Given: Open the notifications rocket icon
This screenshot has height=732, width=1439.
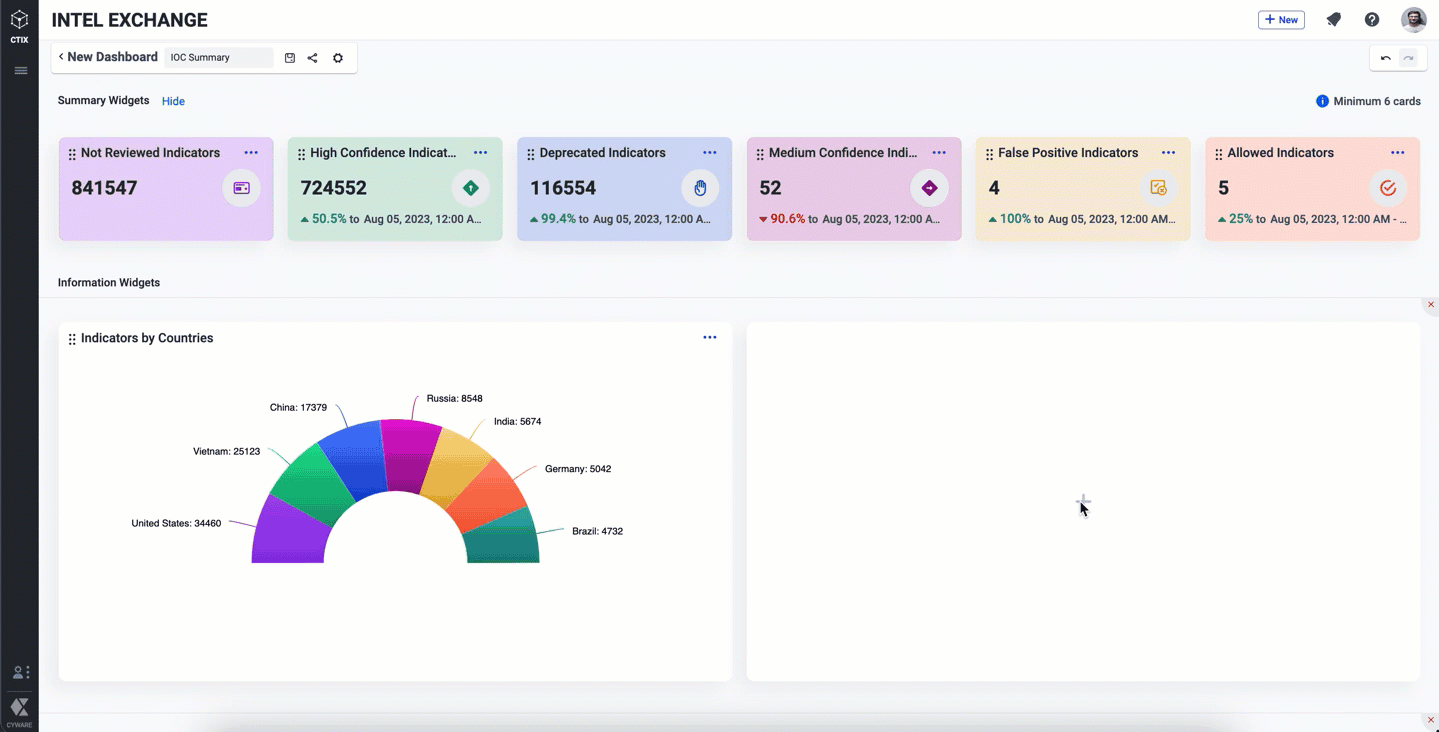Looking at the screenshot, I should [x=1333, y=20].
